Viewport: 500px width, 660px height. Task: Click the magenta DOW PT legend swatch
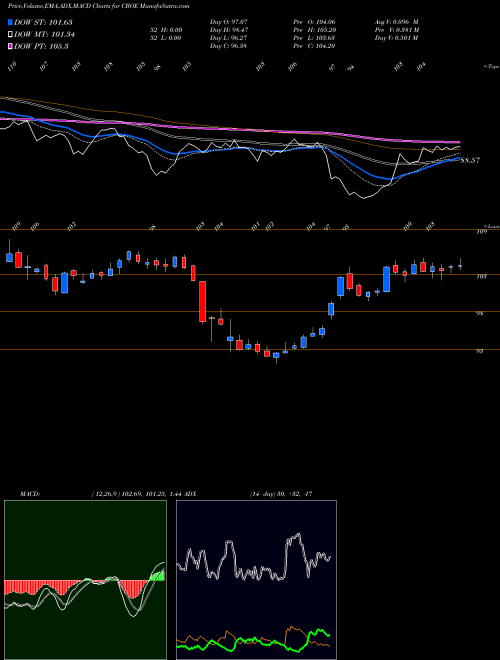pos(10,46)
